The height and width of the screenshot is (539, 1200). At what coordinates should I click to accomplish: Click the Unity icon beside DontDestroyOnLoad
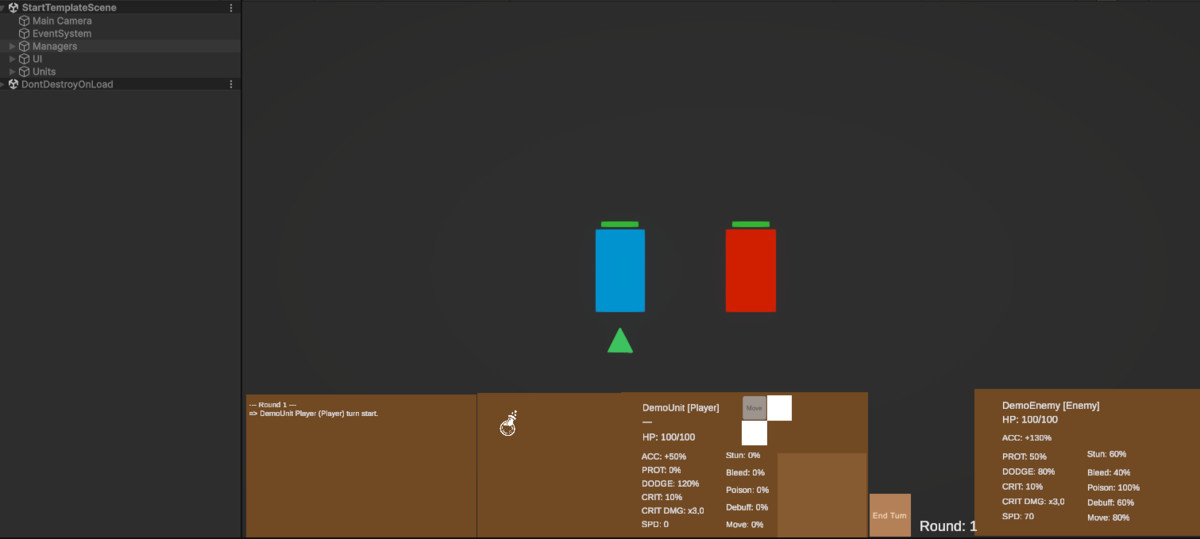[13, 85]
